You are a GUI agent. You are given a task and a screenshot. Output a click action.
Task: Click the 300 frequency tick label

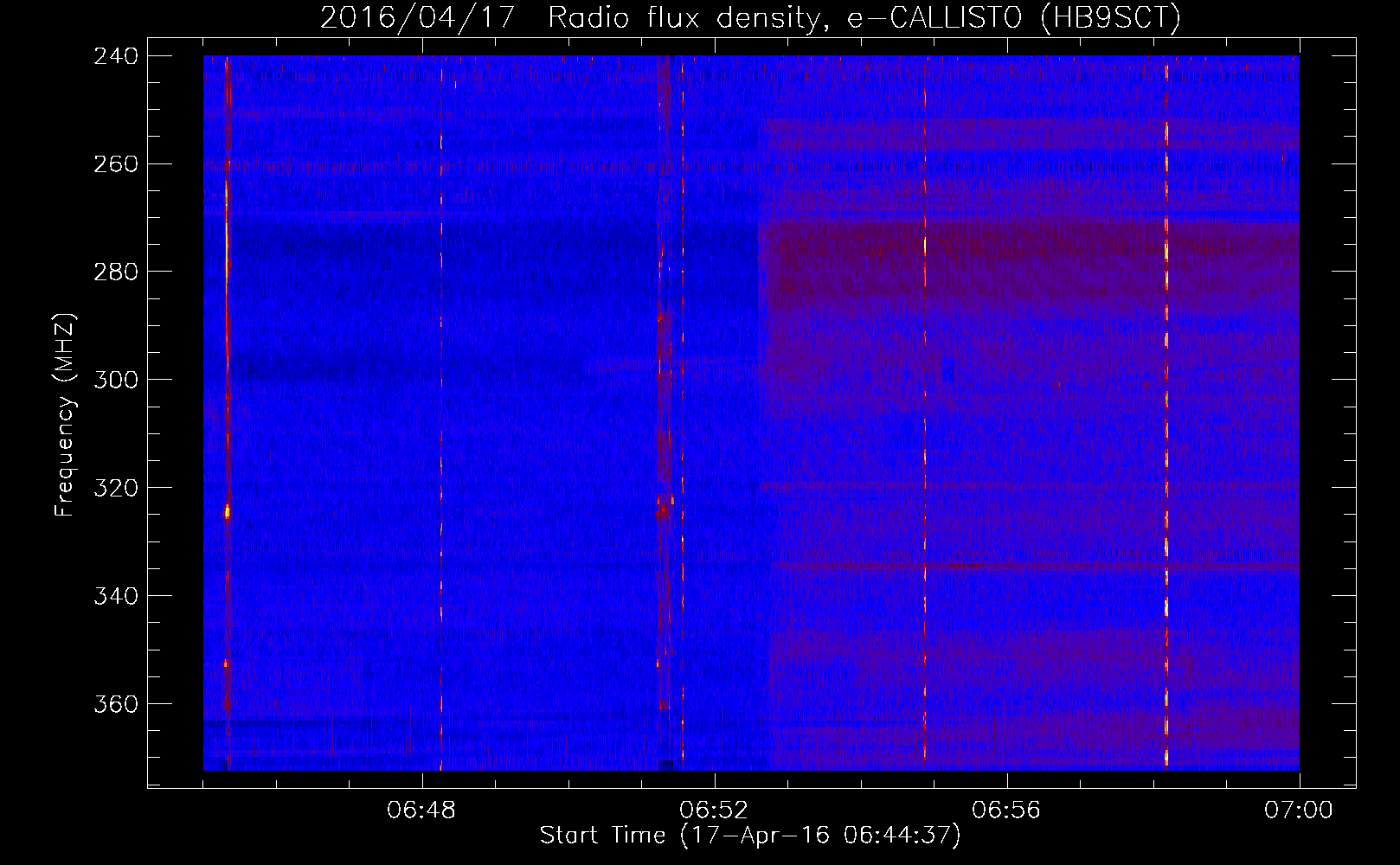pyautogui.click(x=116, y=381)
